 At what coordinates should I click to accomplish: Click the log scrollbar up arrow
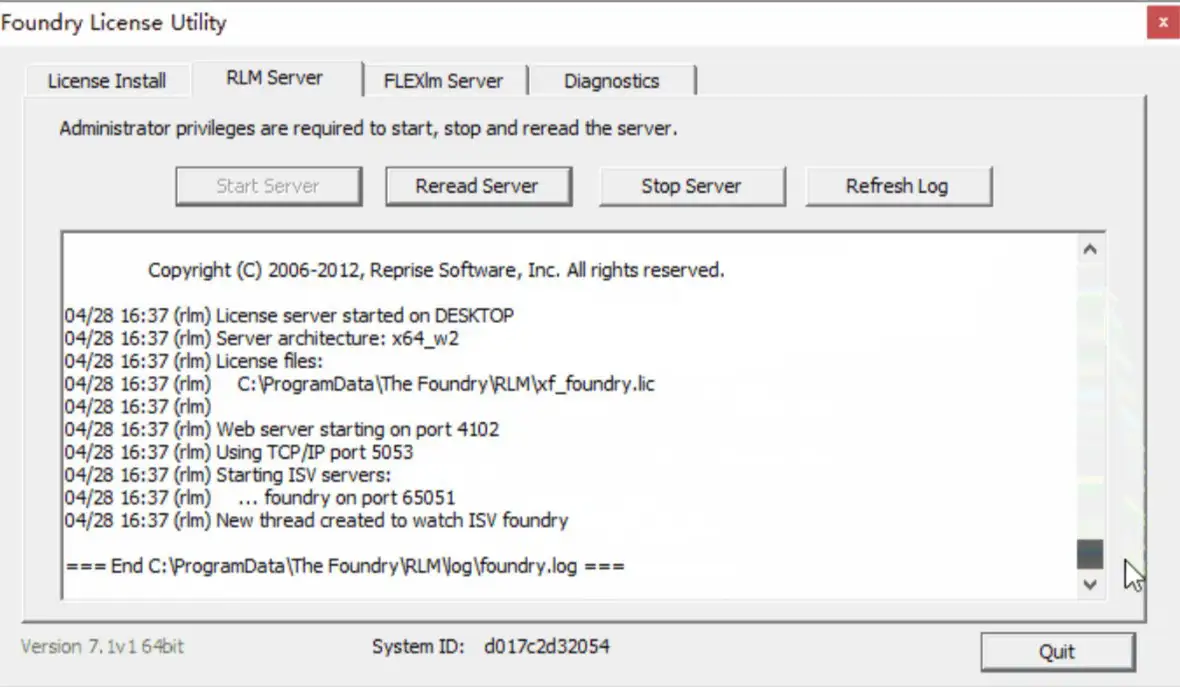pos(1090,249)
